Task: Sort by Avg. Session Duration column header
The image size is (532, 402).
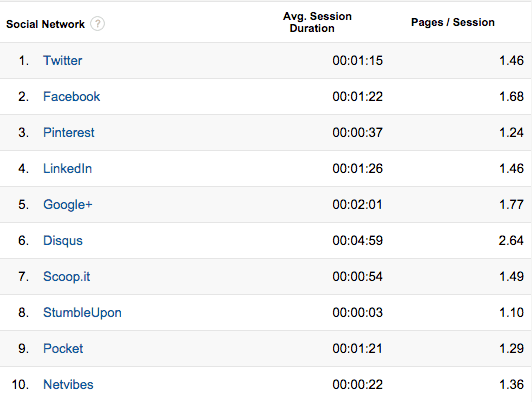Action: pyautogui.click(x=317, y=22)
